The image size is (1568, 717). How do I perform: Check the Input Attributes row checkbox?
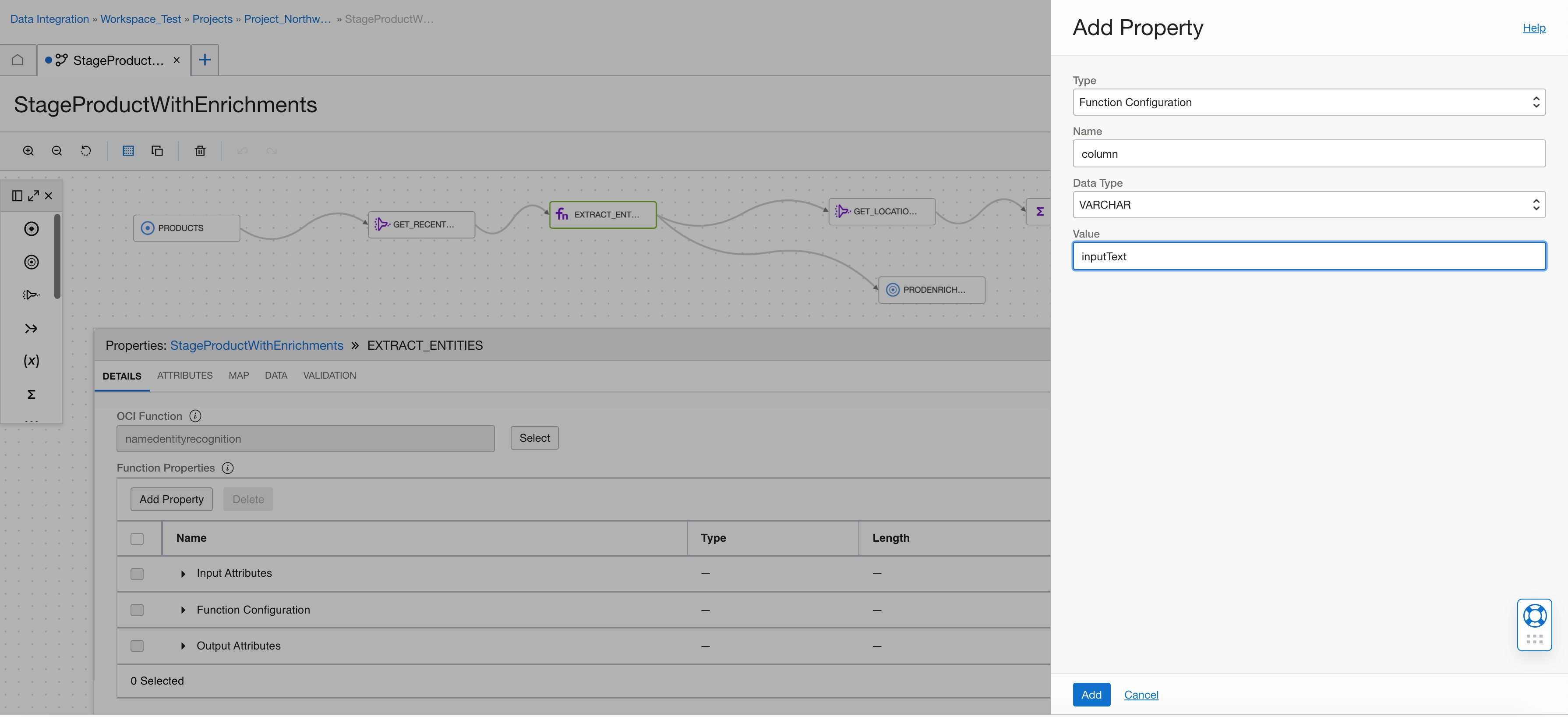click(x=137, y=573)
